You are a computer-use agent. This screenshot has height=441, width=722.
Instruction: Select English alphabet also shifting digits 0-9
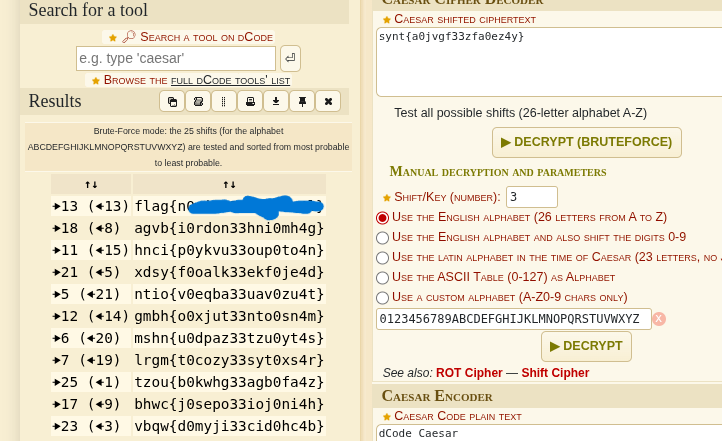click(382, 238)
